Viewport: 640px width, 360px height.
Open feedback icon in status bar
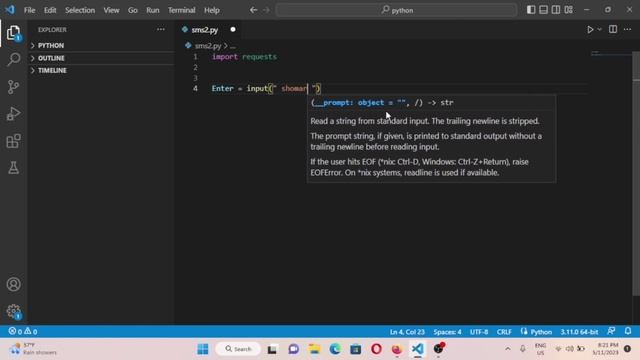pos(611,331)
